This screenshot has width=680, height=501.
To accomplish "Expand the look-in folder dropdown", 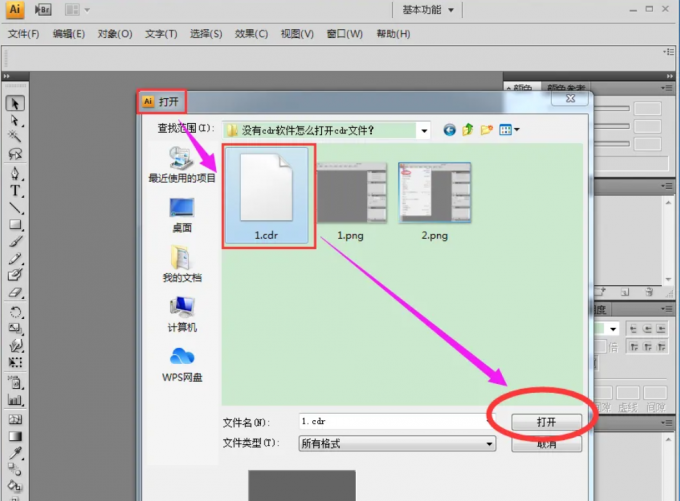I will click(x=424, y=131).
